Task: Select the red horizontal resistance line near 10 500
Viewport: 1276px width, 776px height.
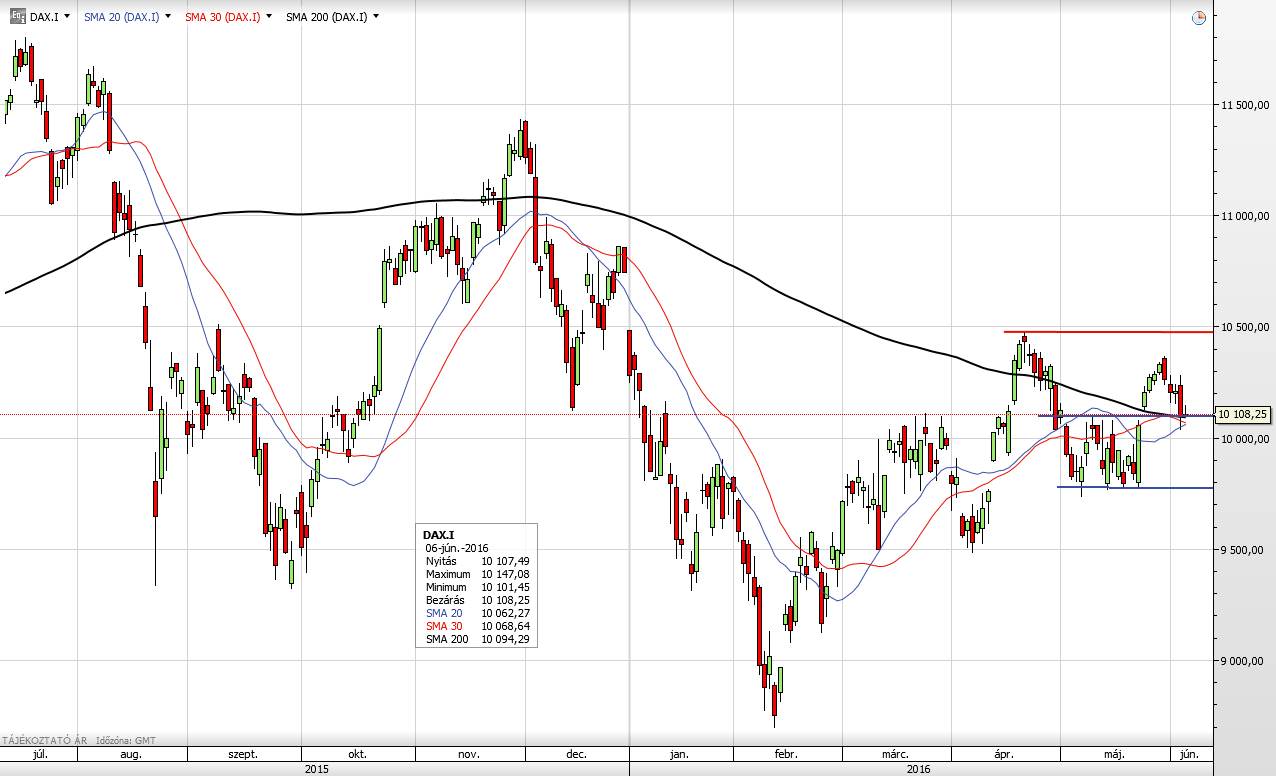Action: [x=1108, y=331]
